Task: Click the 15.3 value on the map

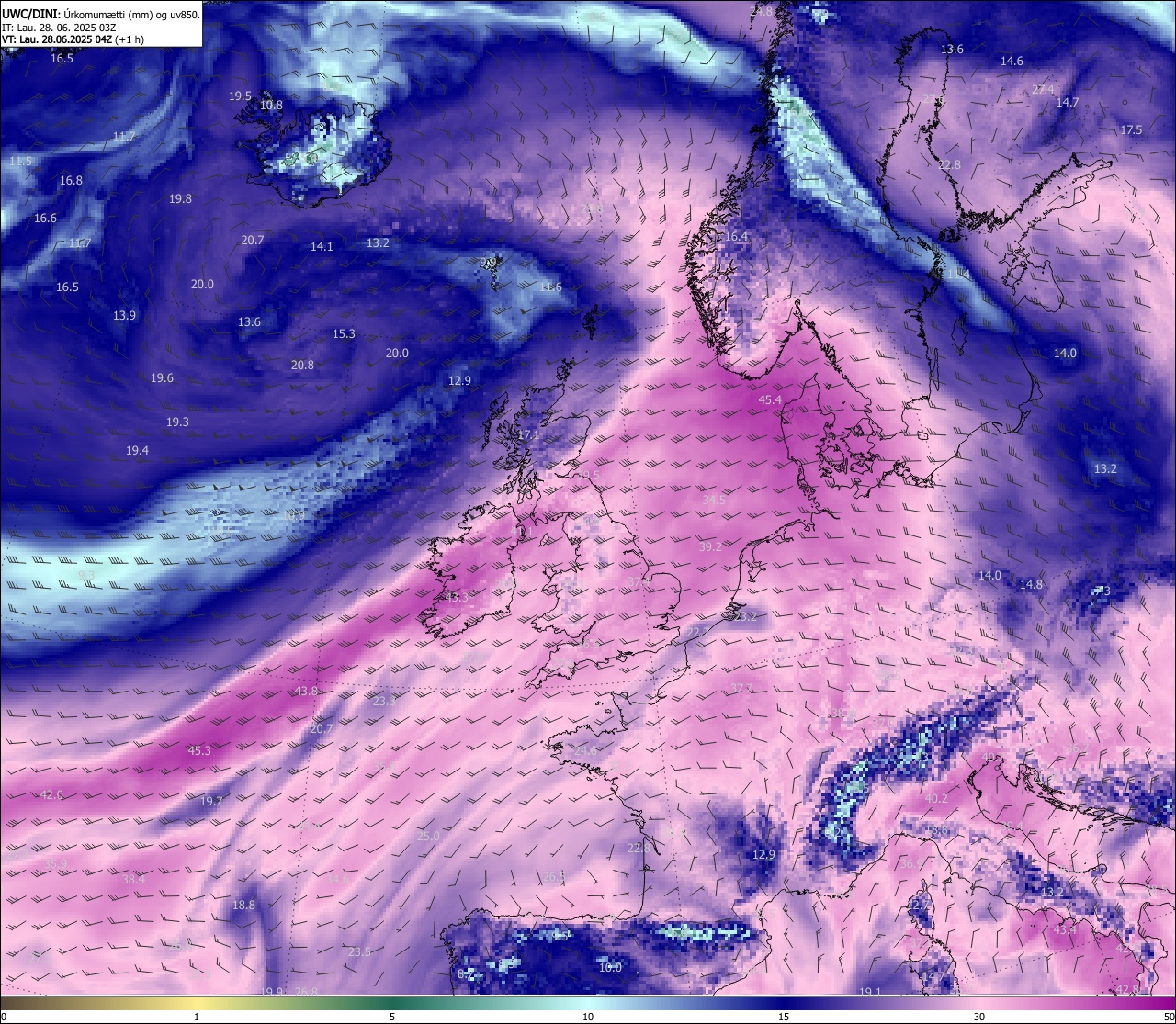Action: pyautogui.click(x=344, y=334)
